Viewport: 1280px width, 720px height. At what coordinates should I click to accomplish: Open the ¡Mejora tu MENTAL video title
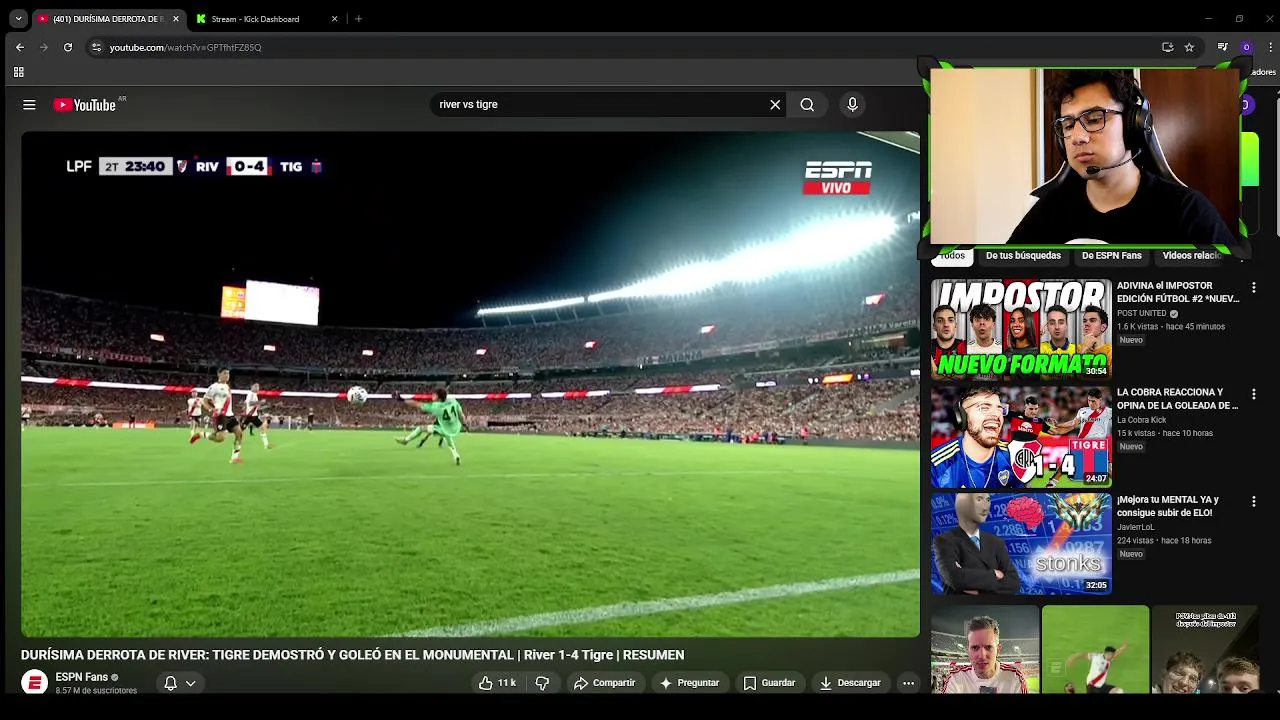point(1168,506)
